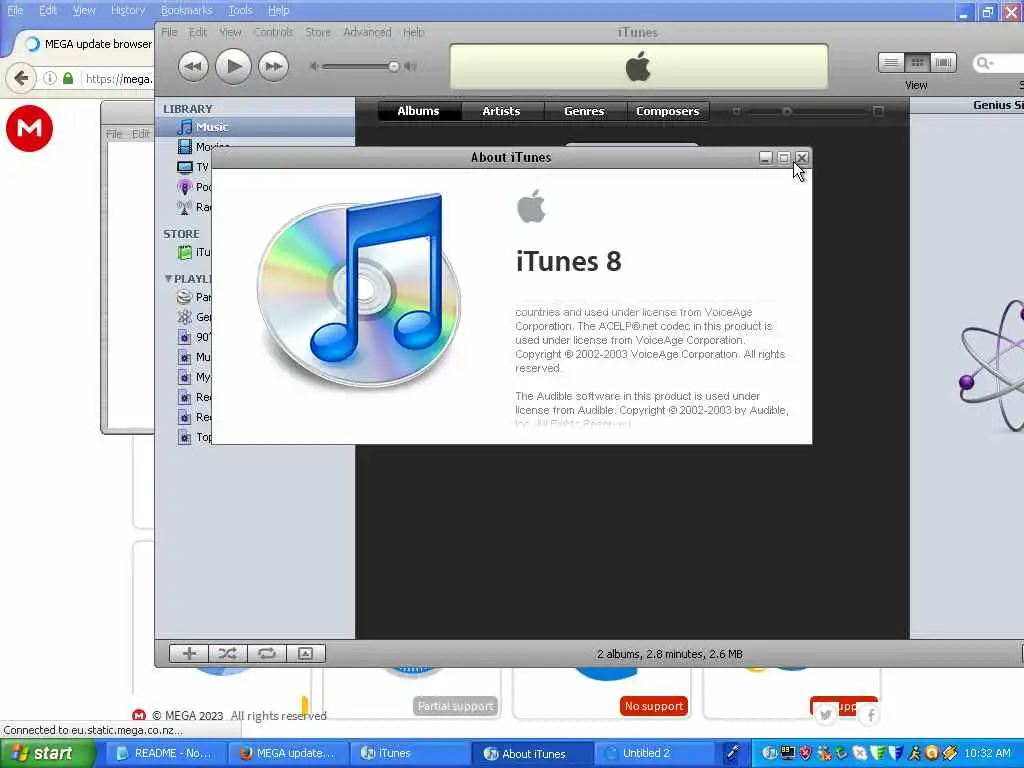This screenshot has width=1024, height=768.
Task: Open the iTunes Help menu
Action: point(413,32)
